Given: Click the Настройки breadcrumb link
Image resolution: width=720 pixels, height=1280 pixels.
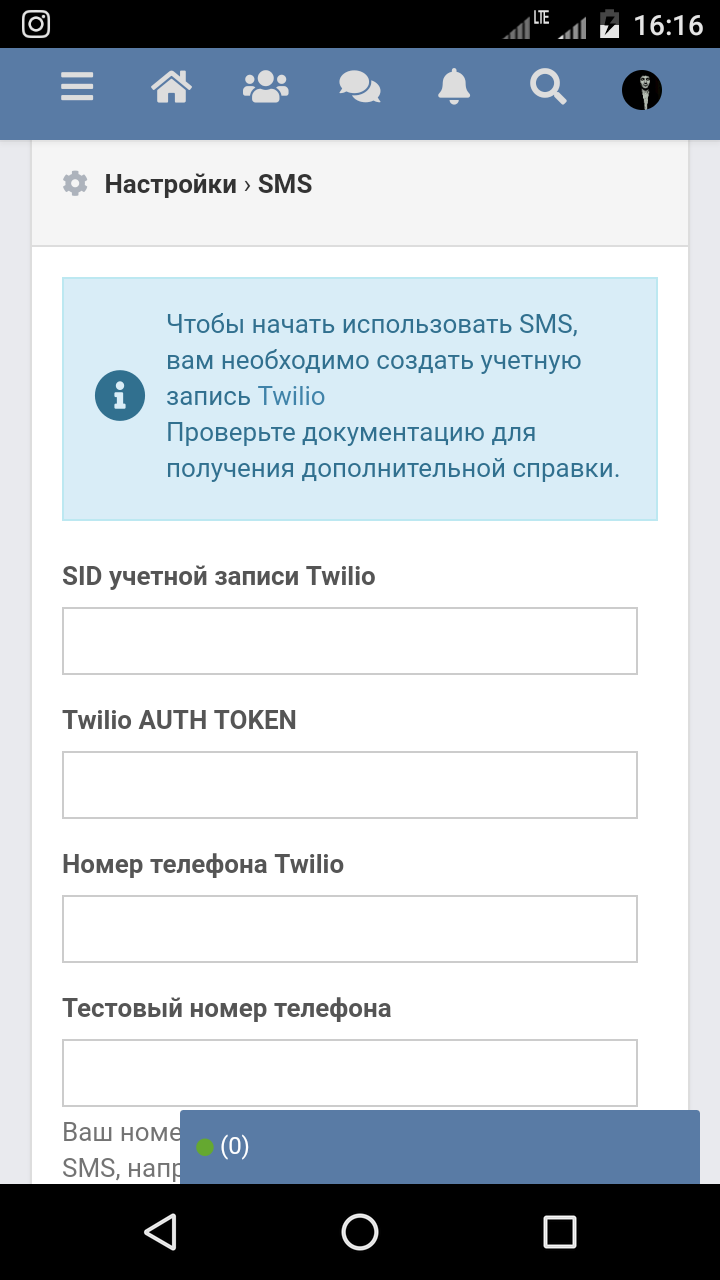Looking at the screenshot, I should (170, 184).
